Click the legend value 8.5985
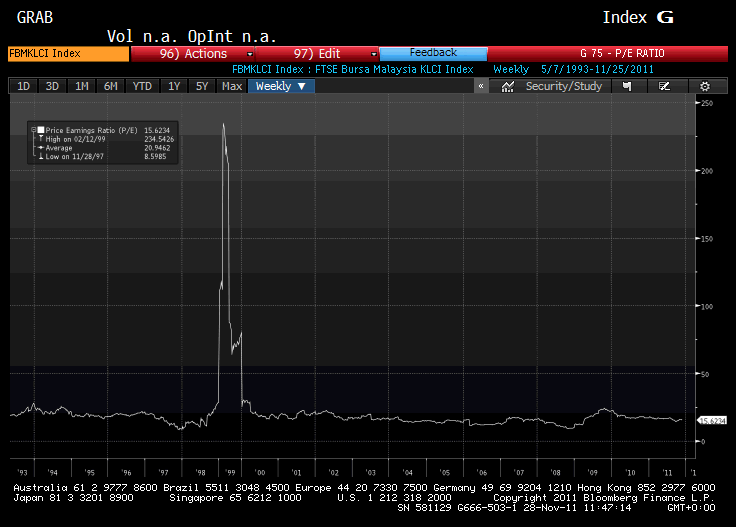This screenshot has width=736, height=527. (155, 156)
